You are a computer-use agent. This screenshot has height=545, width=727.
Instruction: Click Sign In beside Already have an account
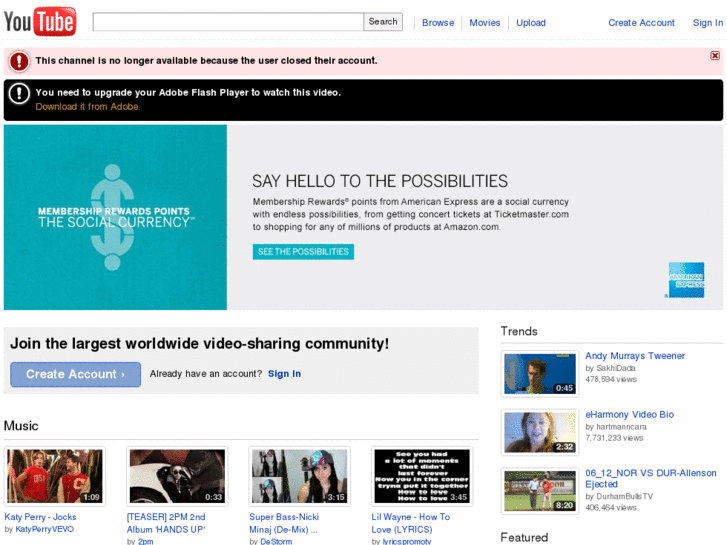284,374
